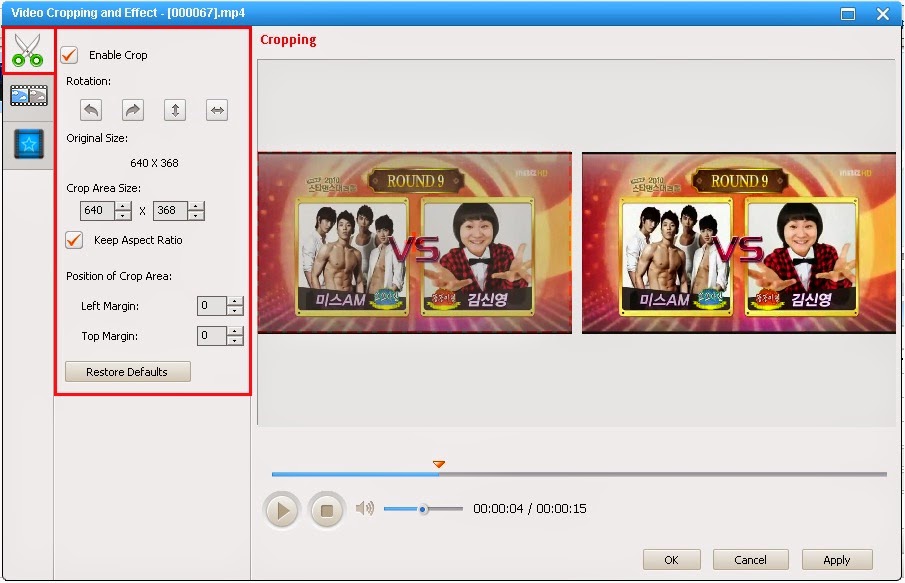This screenshot has width=905, height=583.
Task: Increase Left Margin using its spinner
Action: 235,301
